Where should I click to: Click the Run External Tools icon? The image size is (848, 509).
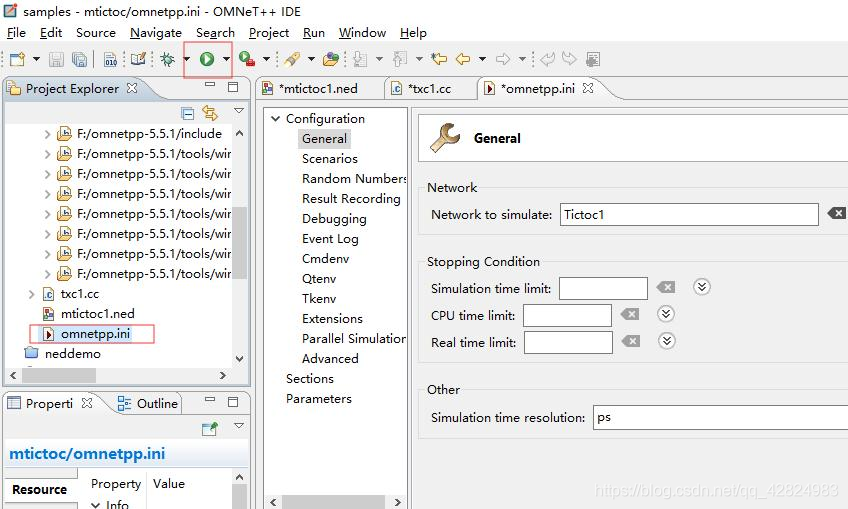(x=247, y=59)
